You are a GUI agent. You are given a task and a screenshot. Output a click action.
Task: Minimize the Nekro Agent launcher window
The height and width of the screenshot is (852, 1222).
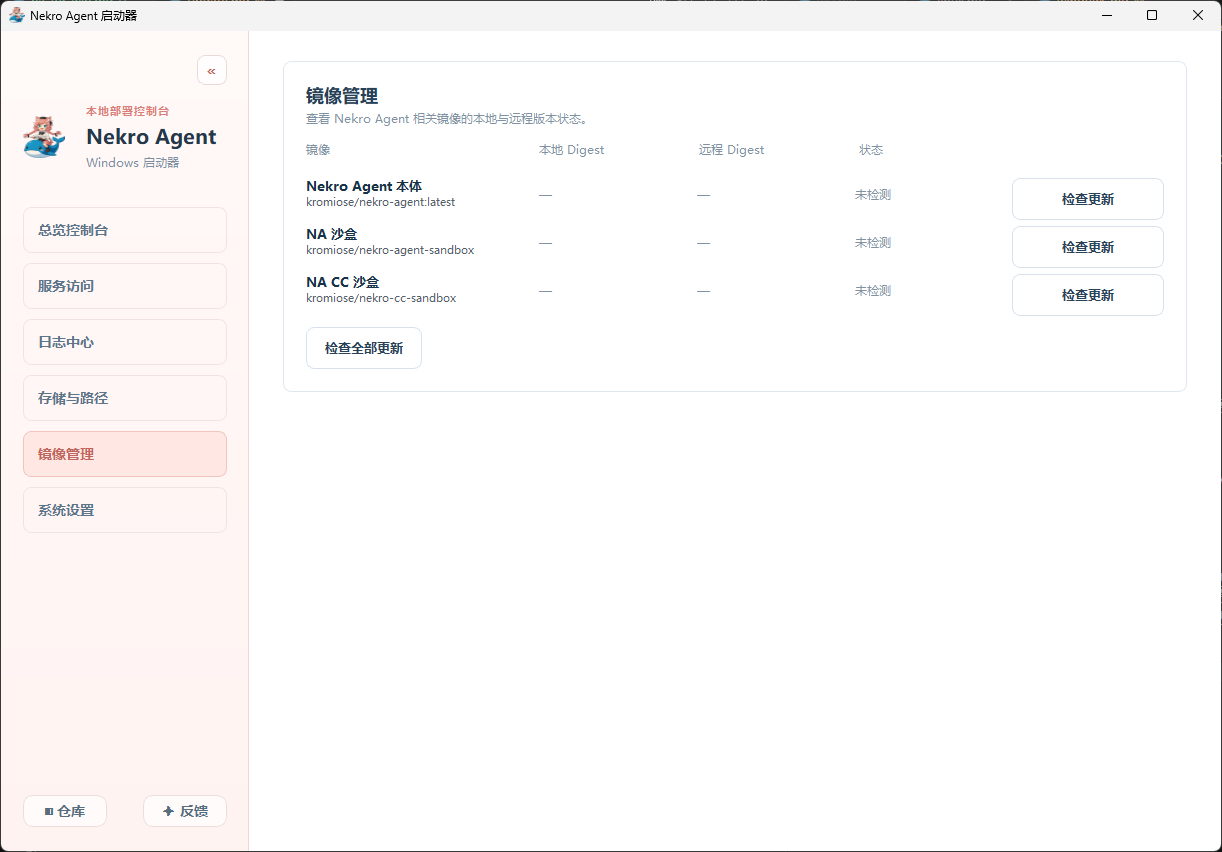tap(1106, 15)
